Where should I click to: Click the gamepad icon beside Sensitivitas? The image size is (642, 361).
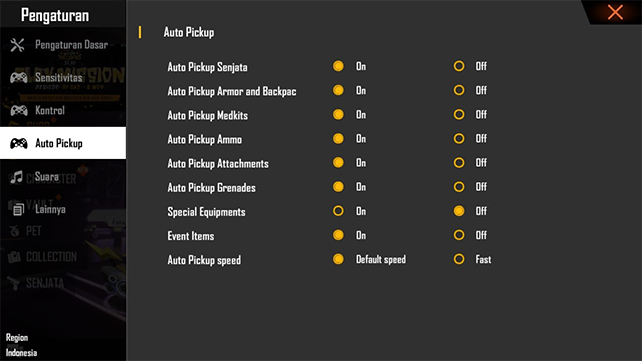[x=18, y=77]
